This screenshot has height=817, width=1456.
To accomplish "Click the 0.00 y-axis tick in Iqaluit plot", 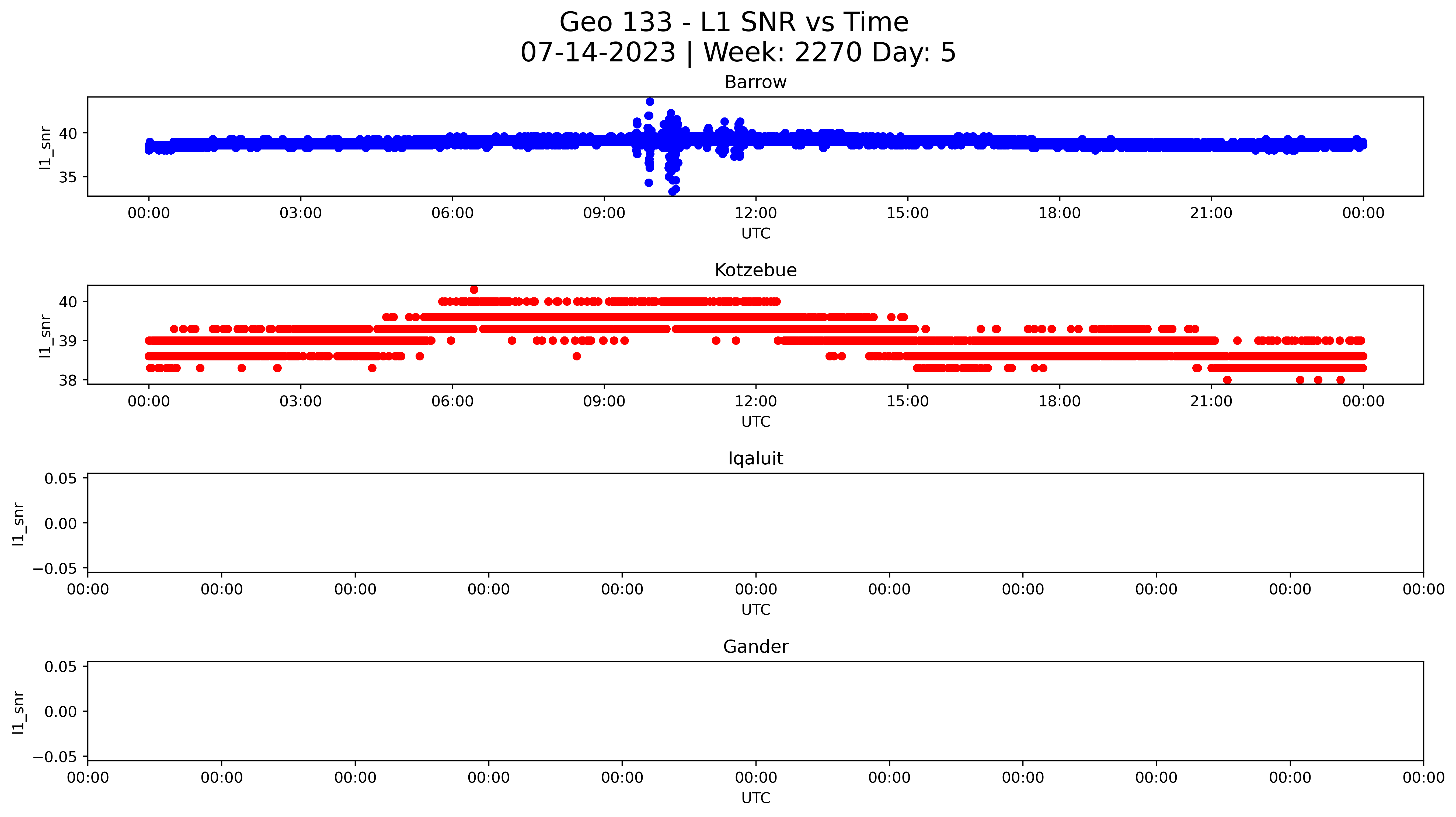I will point(61,524).
